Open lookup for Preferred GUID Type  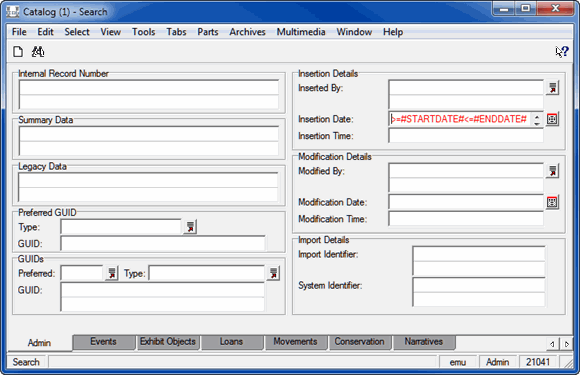pyautogui.click(x=190, y=227)
